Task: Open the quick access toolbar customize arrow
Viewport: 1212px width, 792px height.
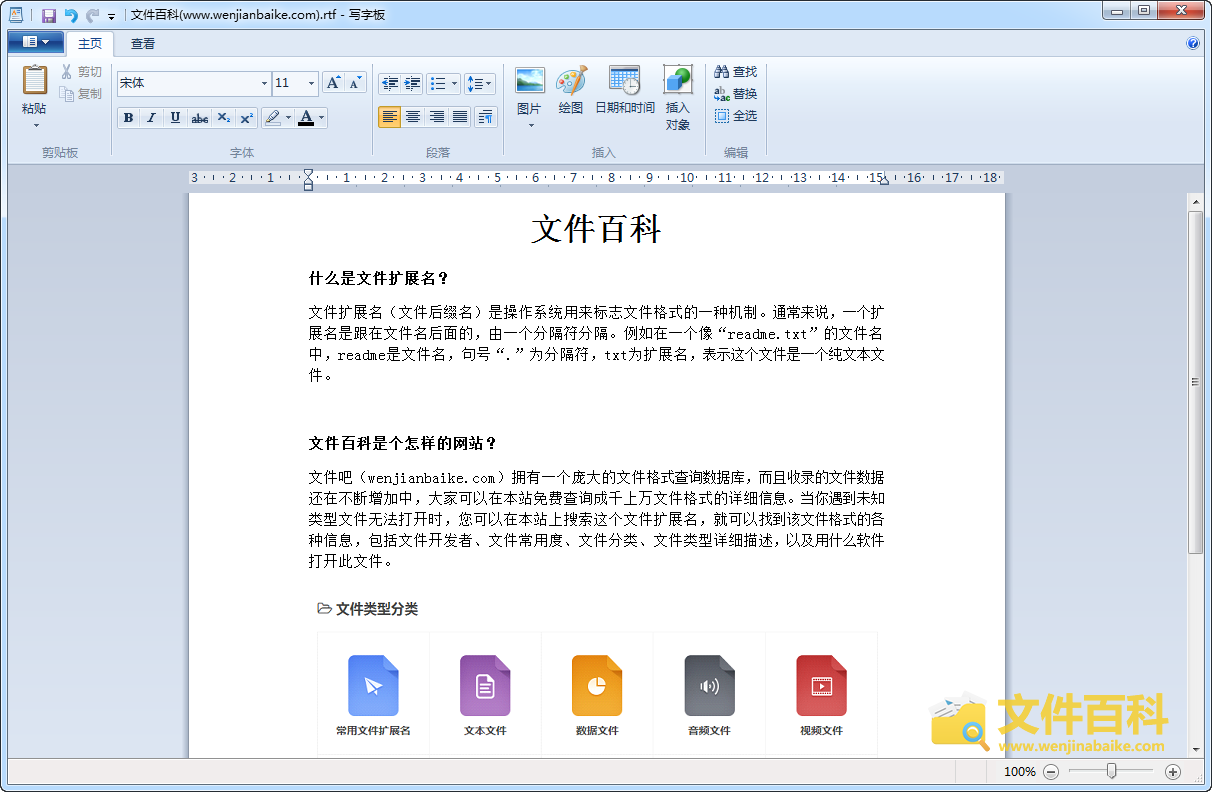Action: 111,16
